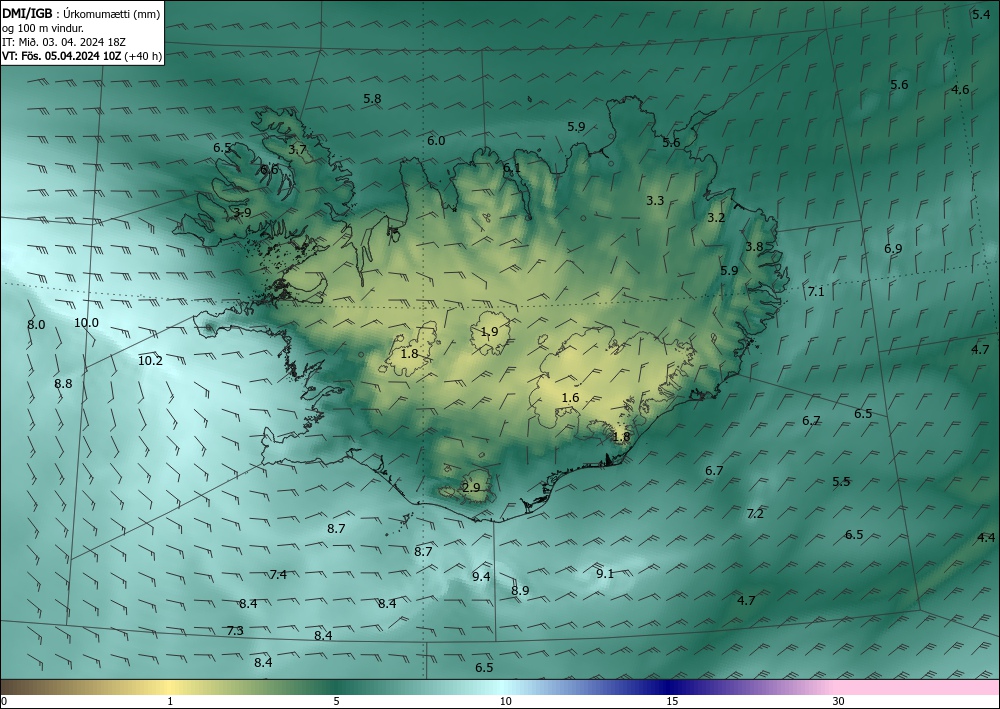This screenshot has height=709, width=1000.
Task: Select the 4.4 value
Action: (986, 538)
